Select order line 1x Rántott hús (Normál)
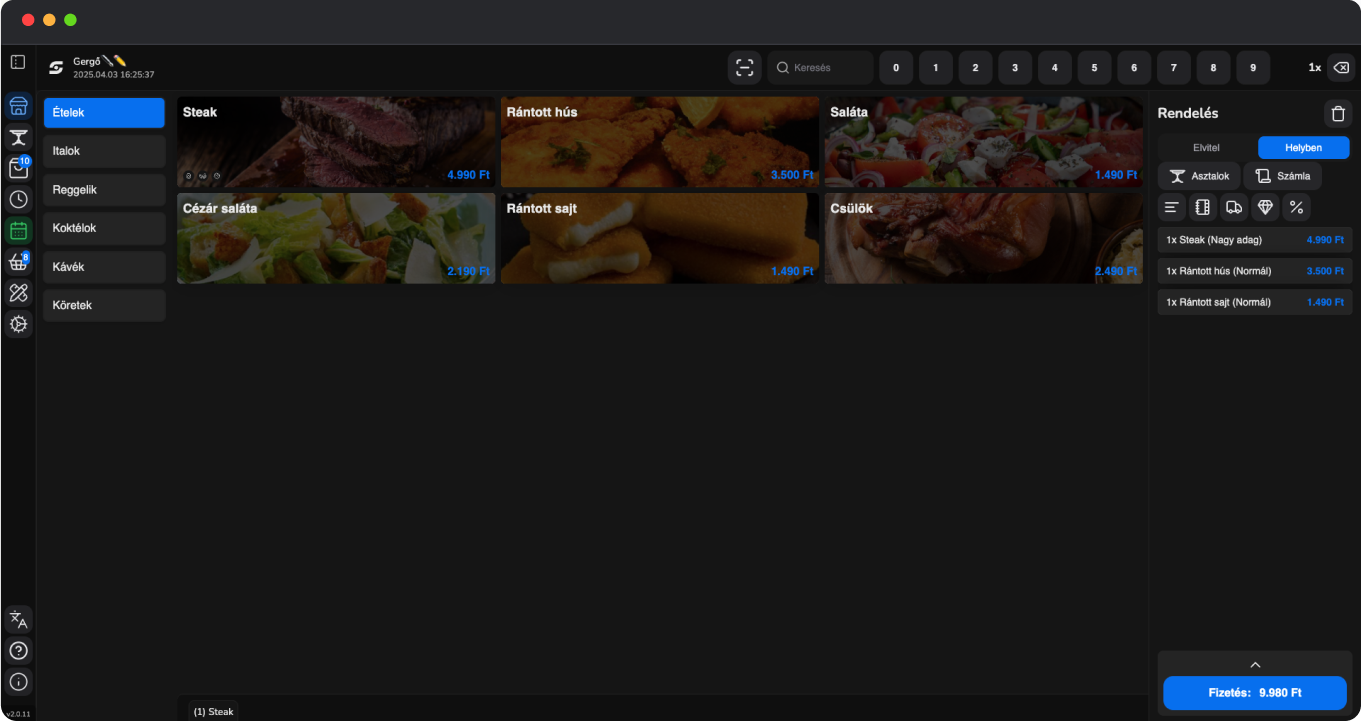The width and height of the screenshot is (1361, 721). point(1255,271)
